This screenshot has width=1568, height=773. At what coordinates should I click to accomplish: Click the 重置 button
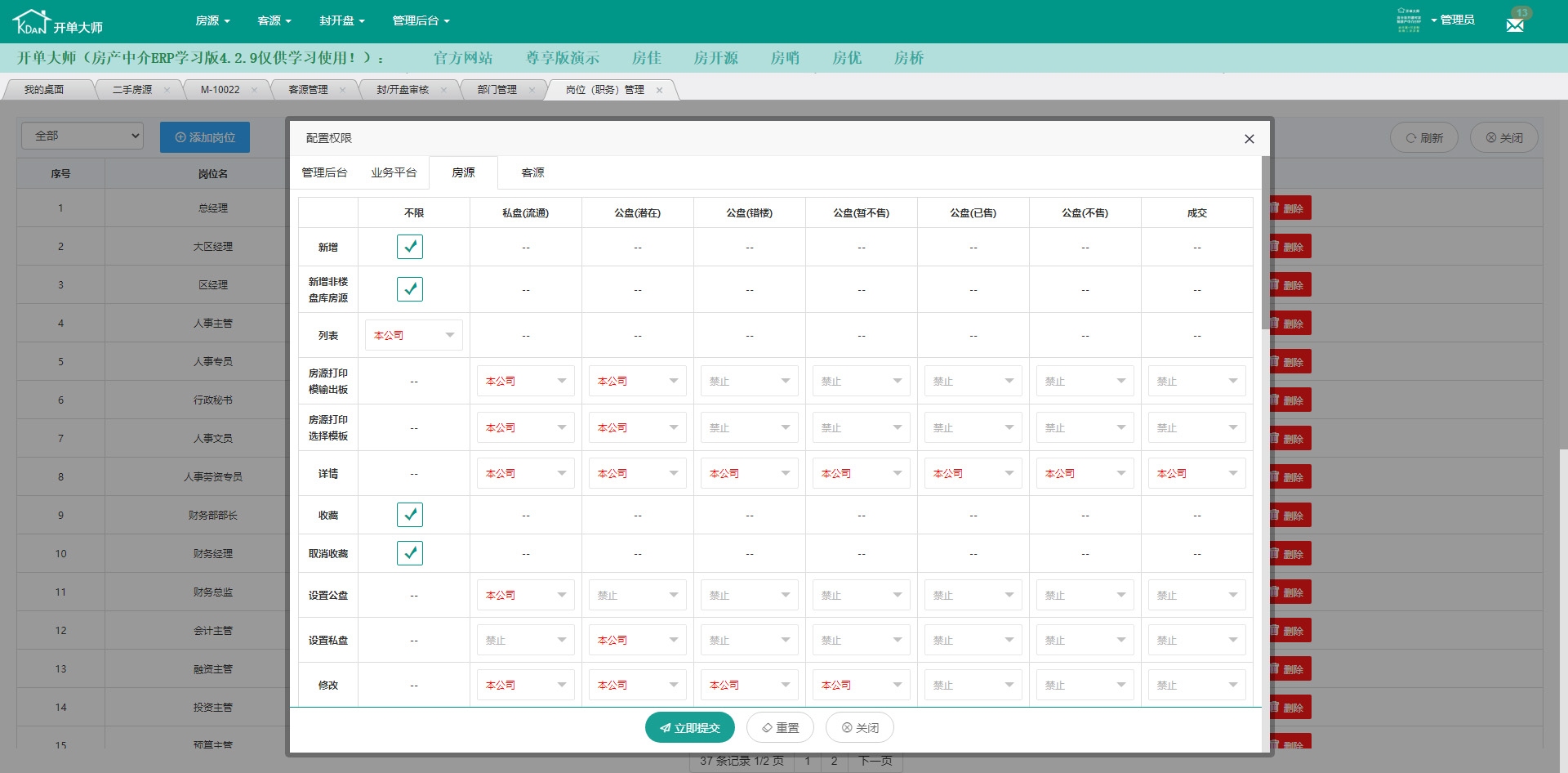tap(781, 727)
